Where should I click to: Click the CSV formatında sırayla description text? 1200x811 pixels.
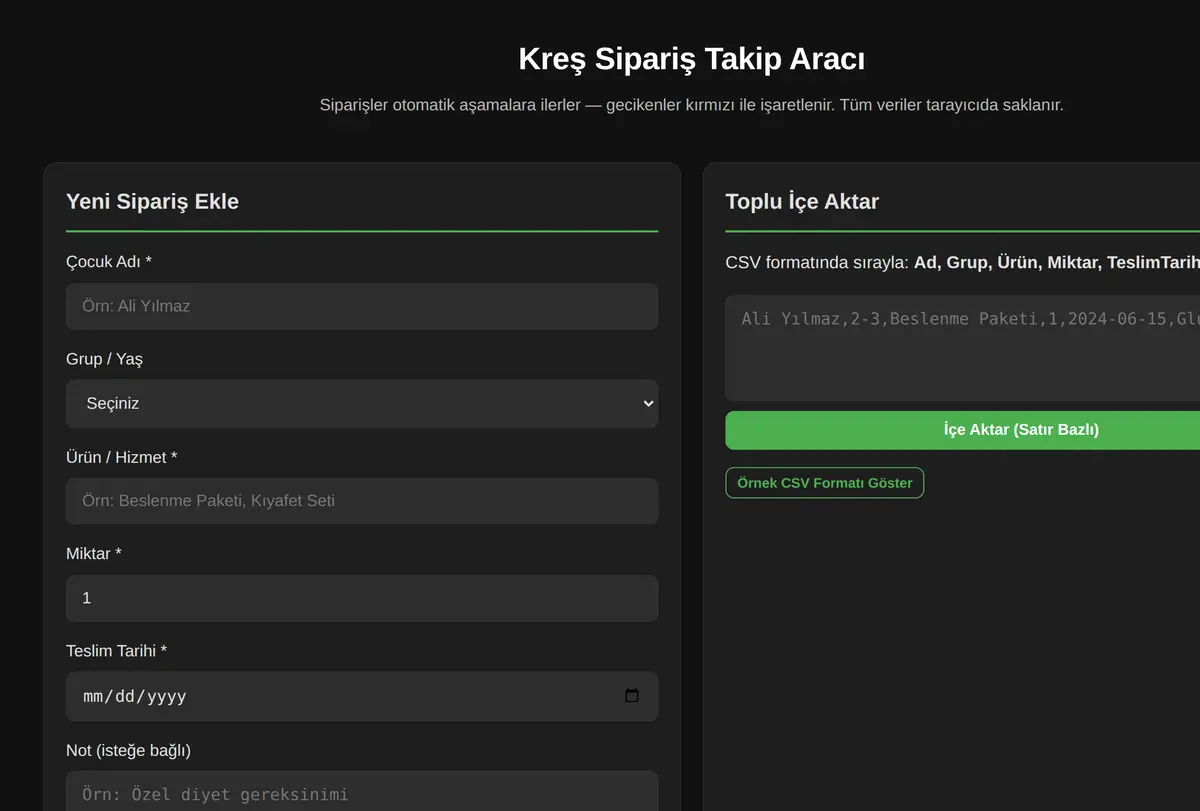tap(962, 263)
